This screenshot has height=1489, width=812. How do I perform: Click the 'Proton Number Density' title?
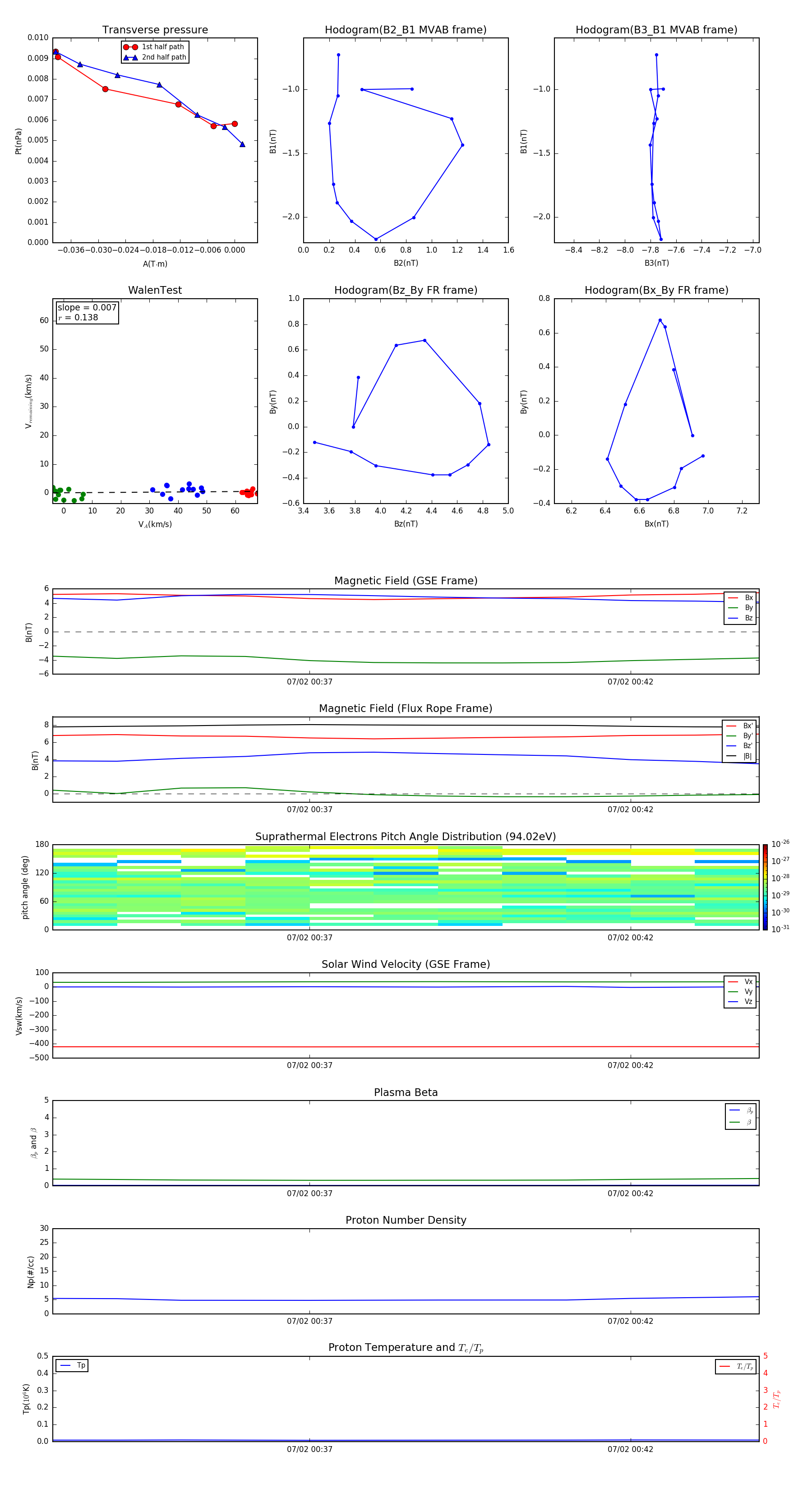click(x=406, y=1220)
